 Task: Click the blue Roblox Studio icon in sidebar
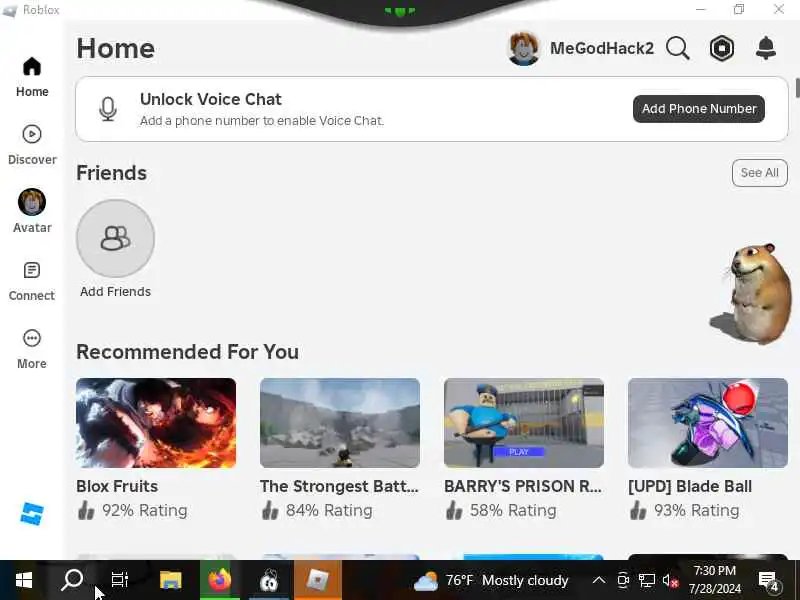(x=32, y=514)
